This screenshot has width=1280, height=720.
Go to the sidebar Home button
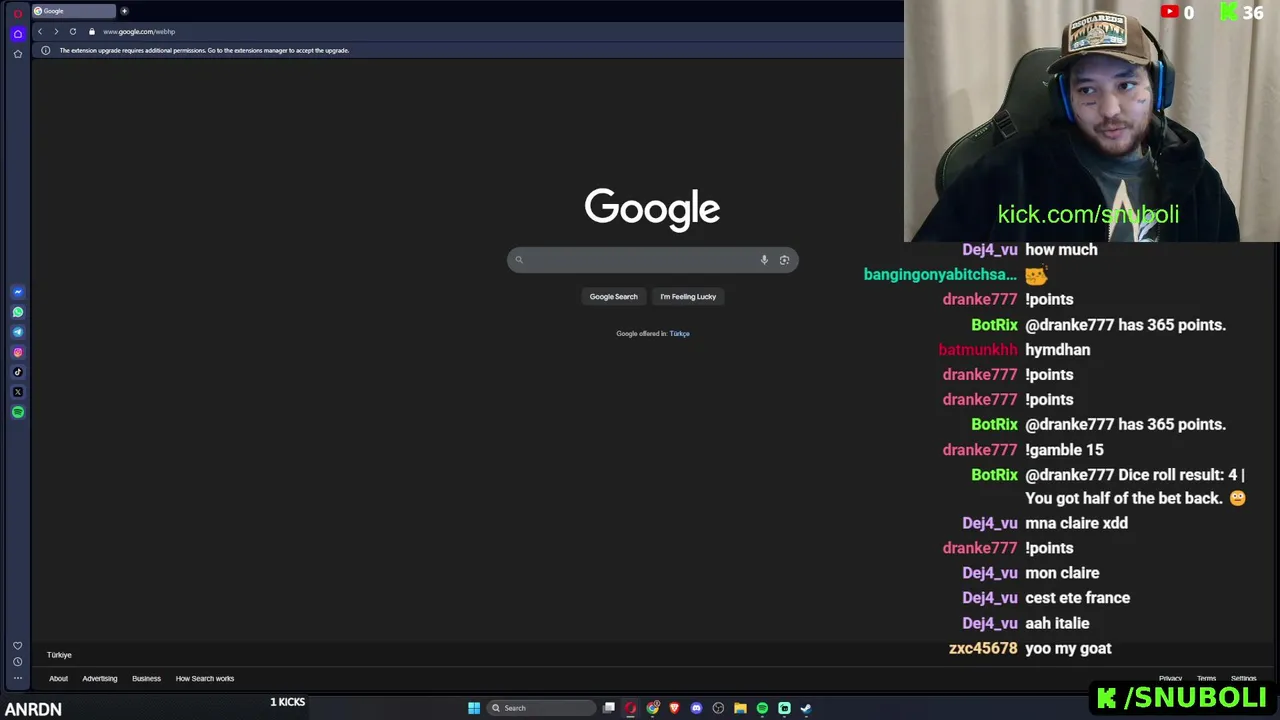(17, 34)
